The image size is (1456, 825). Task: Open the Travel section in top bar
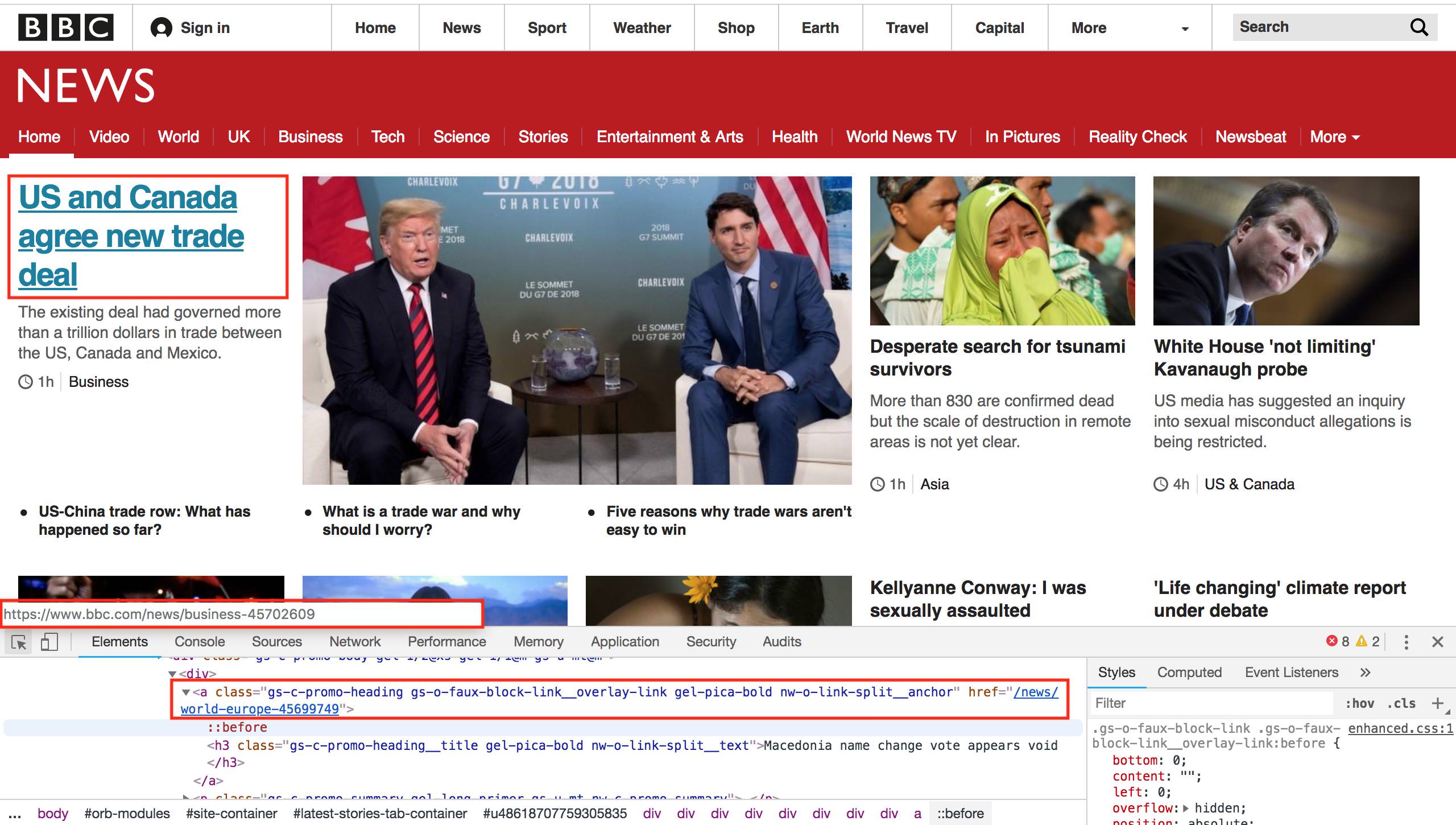(907, 28)
